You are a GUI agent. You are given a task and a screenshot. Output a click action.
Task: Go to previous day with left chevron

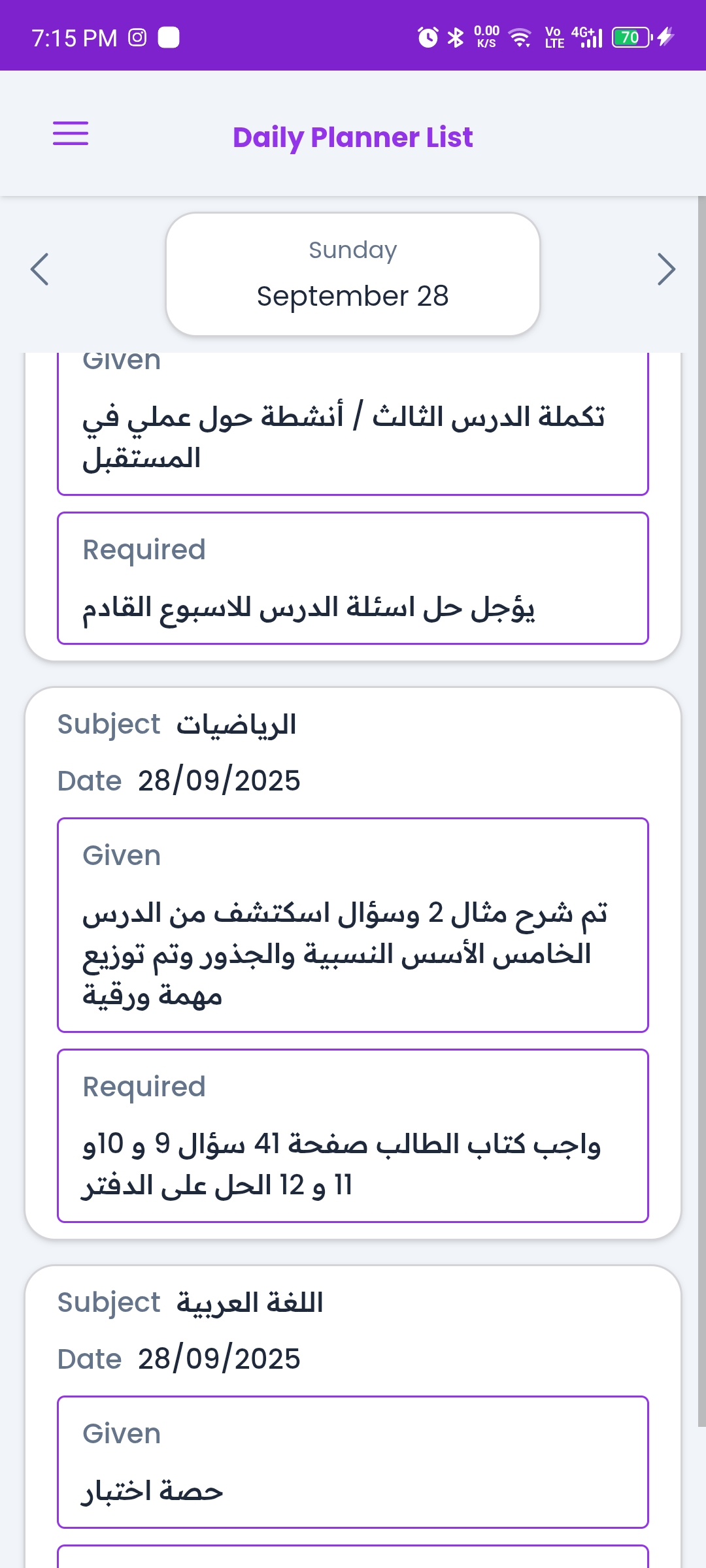tap(40, 269)
